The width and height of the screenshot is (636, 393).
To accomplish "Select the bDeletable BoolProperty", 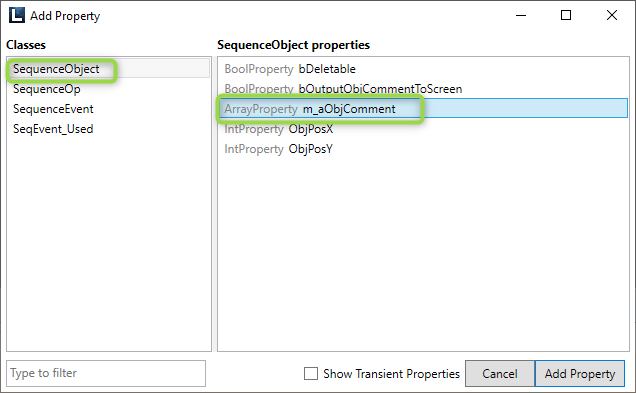I will click(x=423, y=69).
